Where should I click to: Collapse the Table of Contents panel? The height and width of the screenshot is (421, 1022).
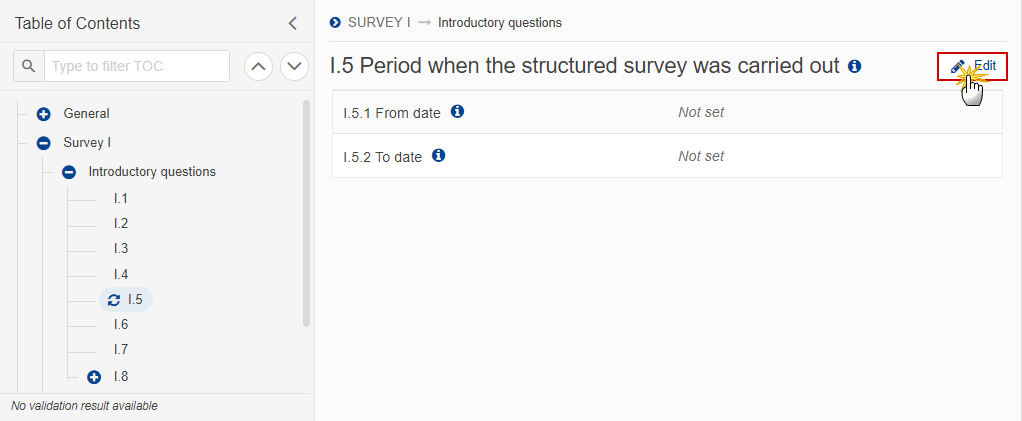click(293, 24)
